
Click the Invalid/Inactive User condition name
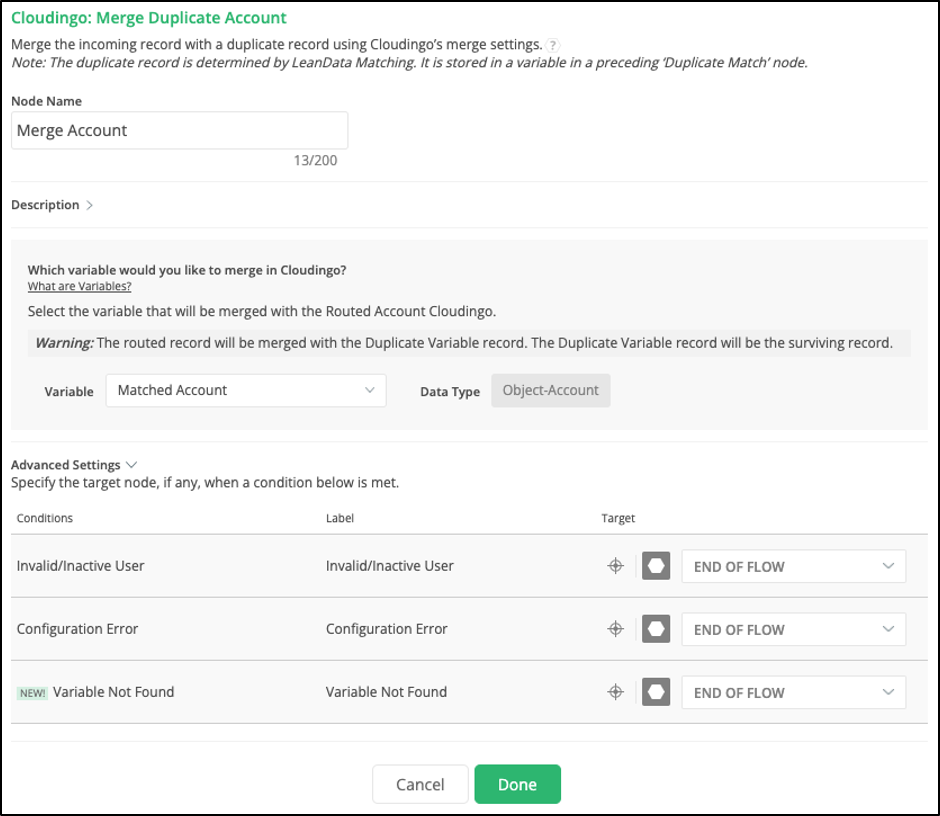tap(80, 565)
